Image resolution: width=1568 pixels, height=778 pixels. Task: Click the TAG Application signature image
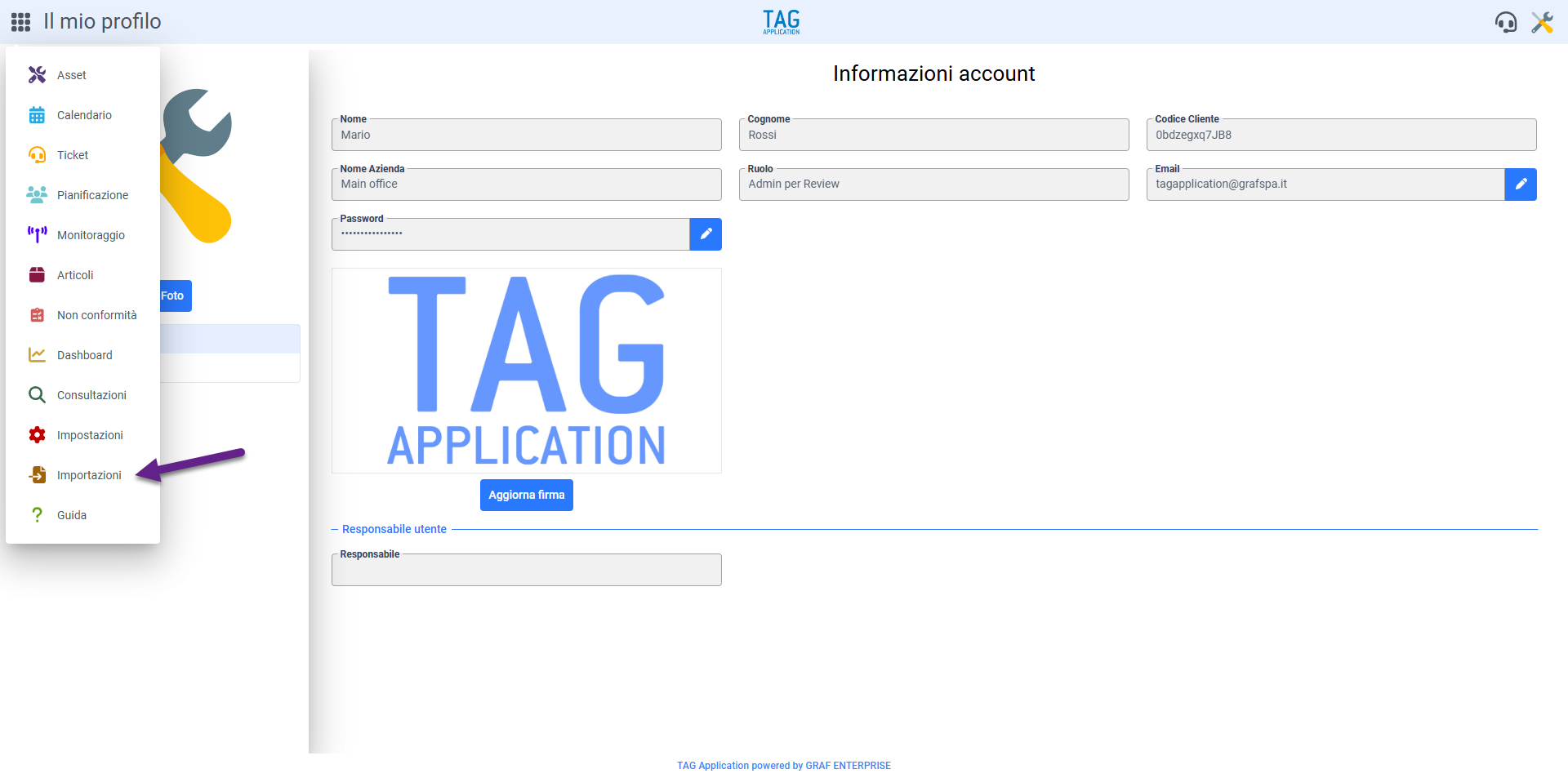pos(527,371)
